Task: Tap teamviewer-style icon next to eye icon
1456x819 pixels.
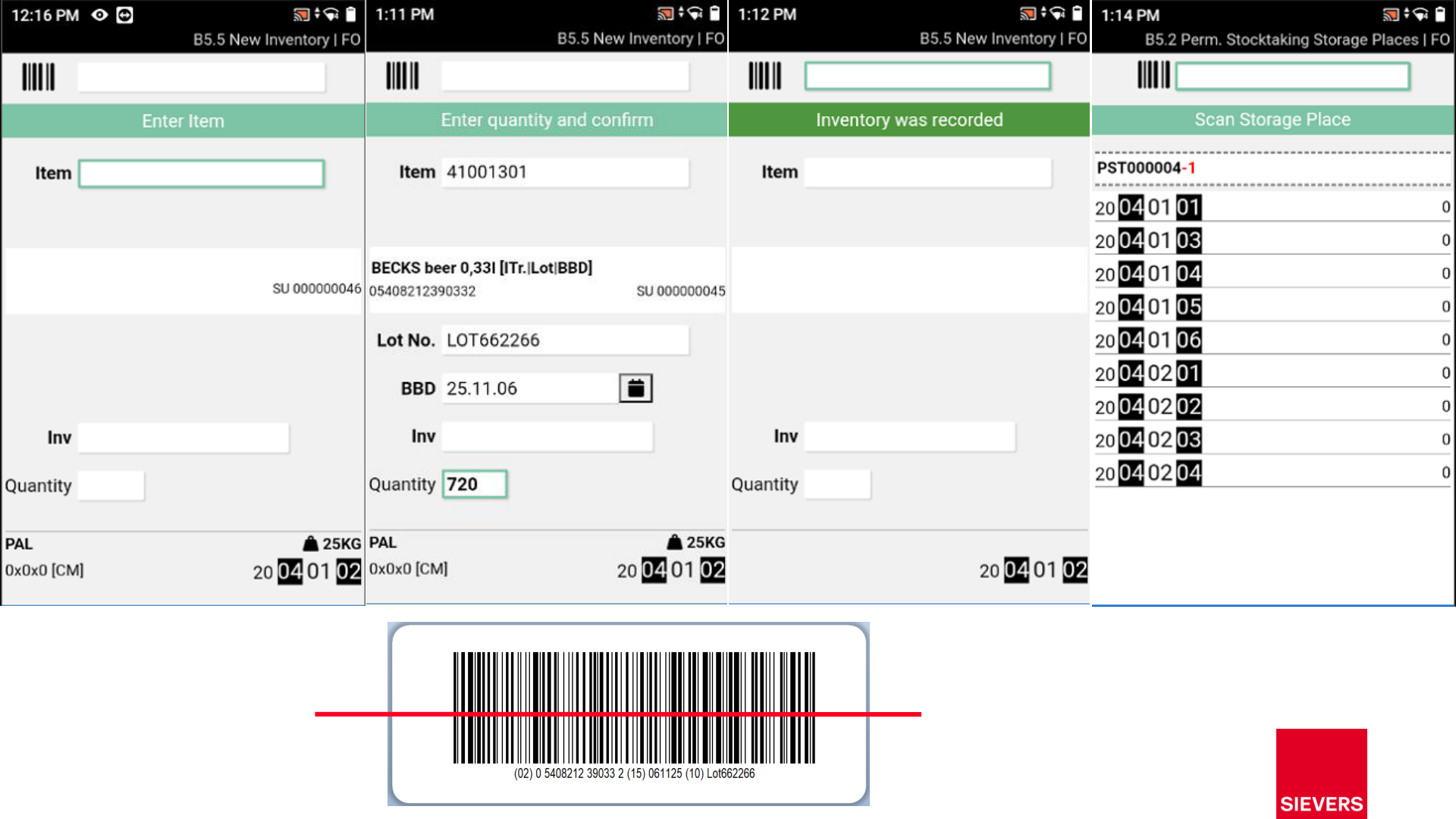Action: 125,15
